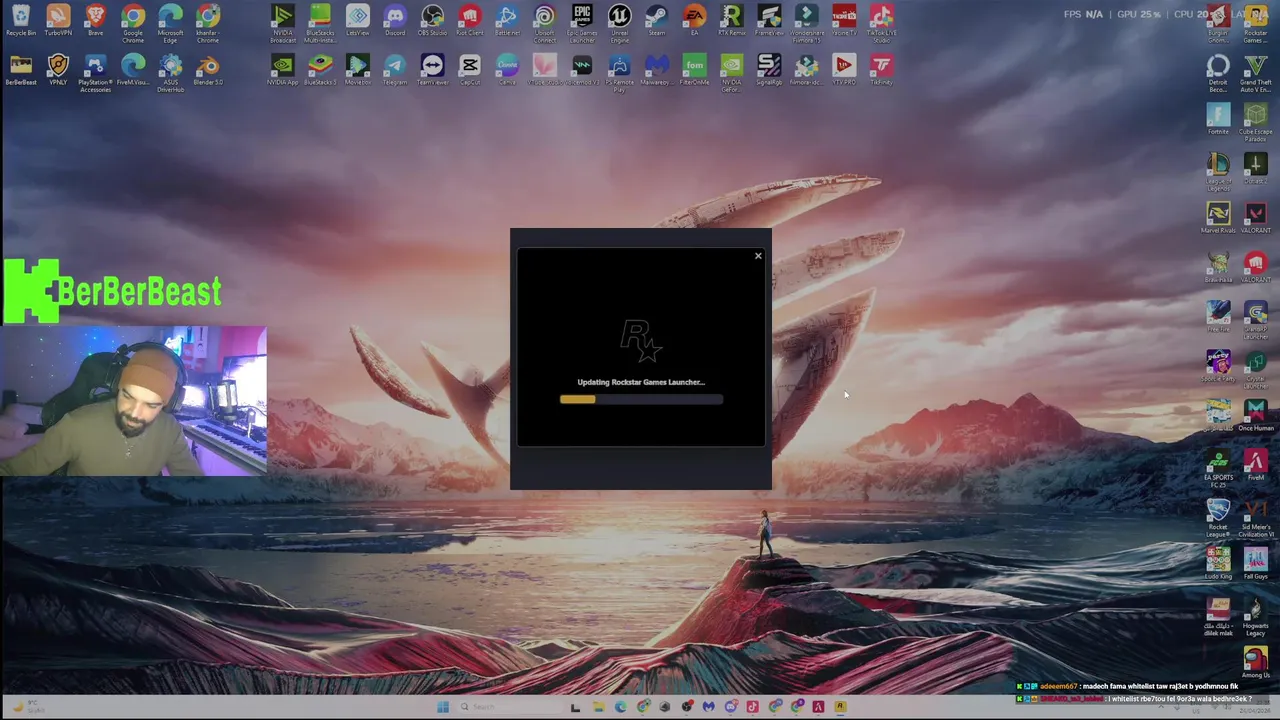Open the Riot Client shortcut
The image size is (1280, 720).
click(469, 21)
